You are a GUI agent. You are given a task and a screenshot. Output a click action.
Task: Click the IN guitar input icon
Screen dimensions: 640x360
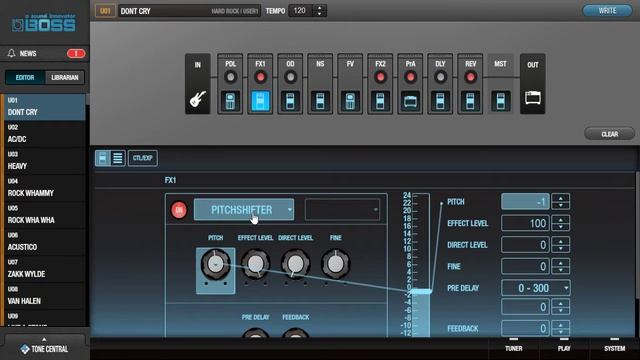point(198,99)
